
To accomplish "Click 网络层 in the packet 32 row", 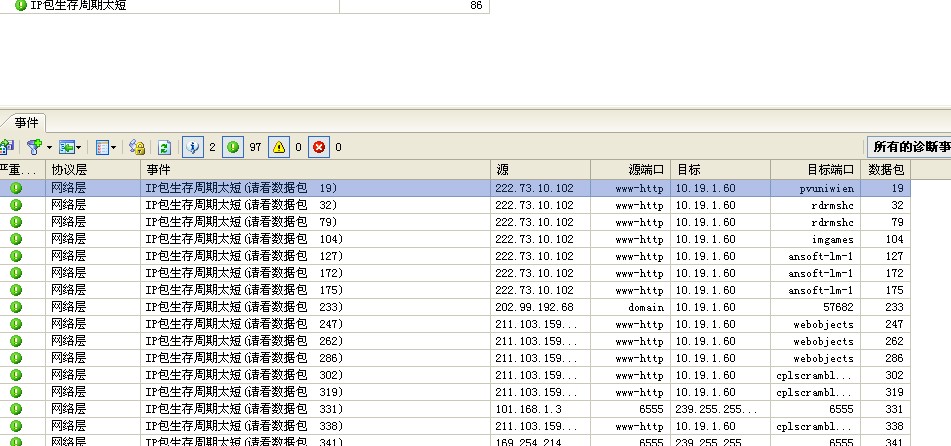I will [x=69, y=205].
